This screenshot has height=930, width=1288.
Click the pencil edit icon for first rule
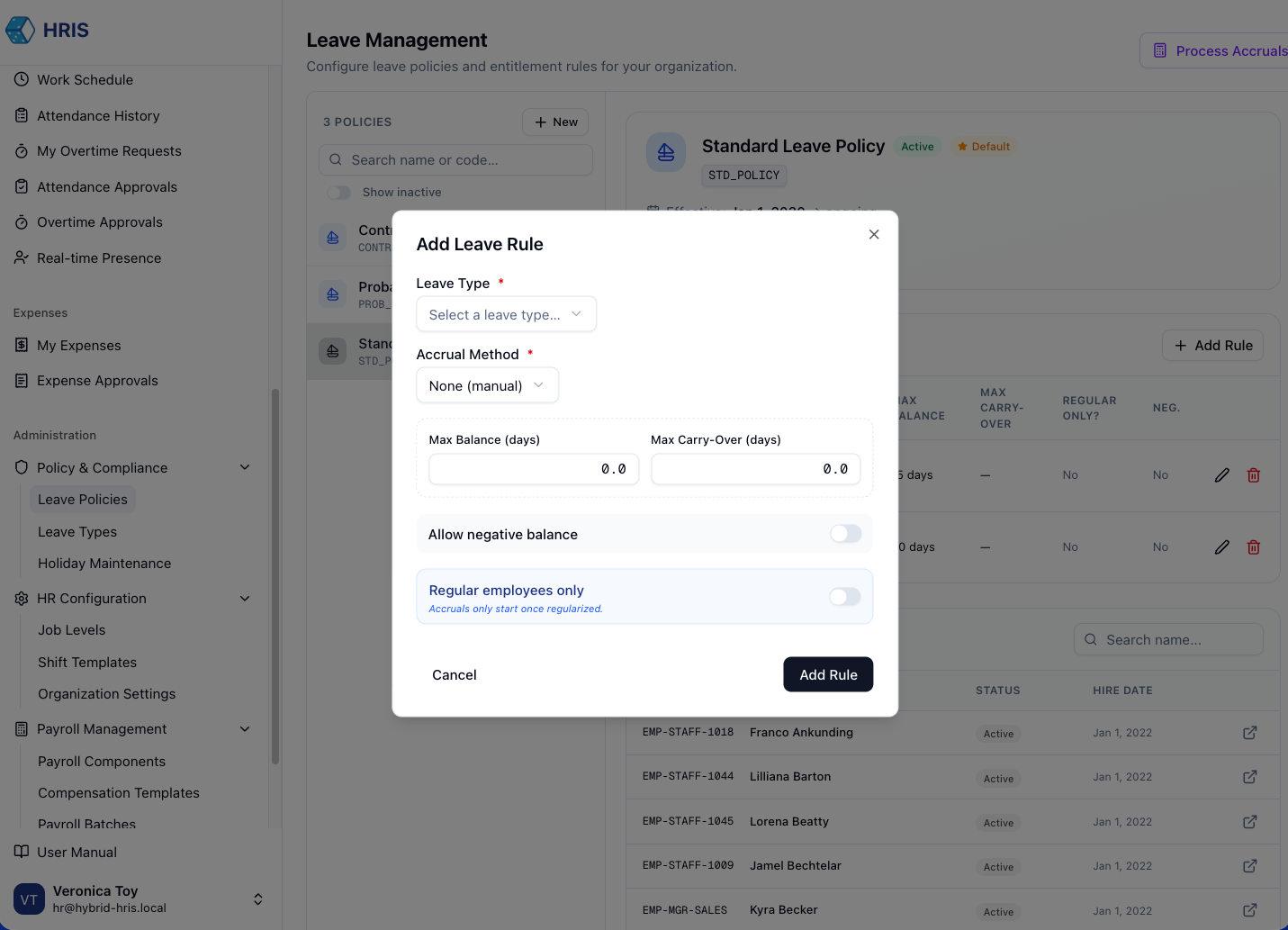pyautogui.click(x=1221, y=475)
